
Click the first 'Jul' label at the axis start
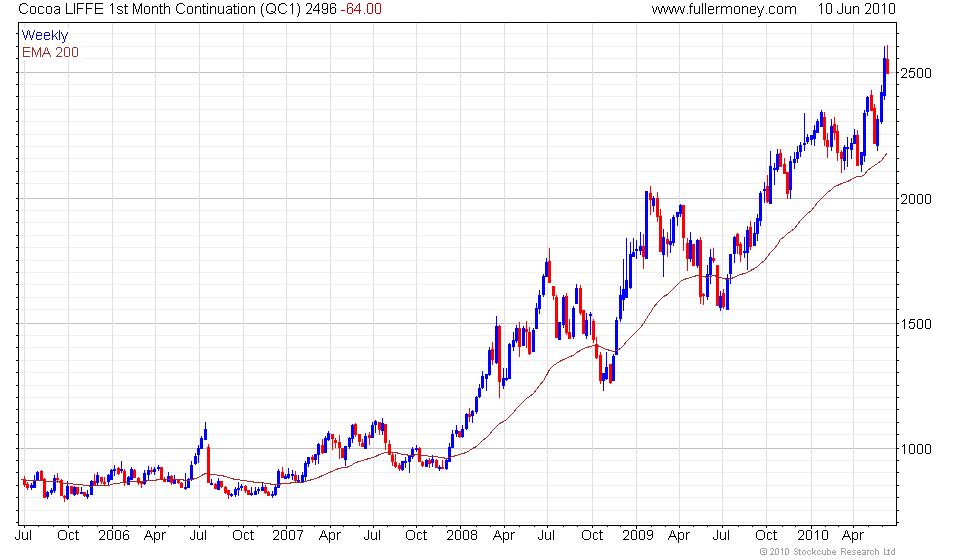click(24, 536)
